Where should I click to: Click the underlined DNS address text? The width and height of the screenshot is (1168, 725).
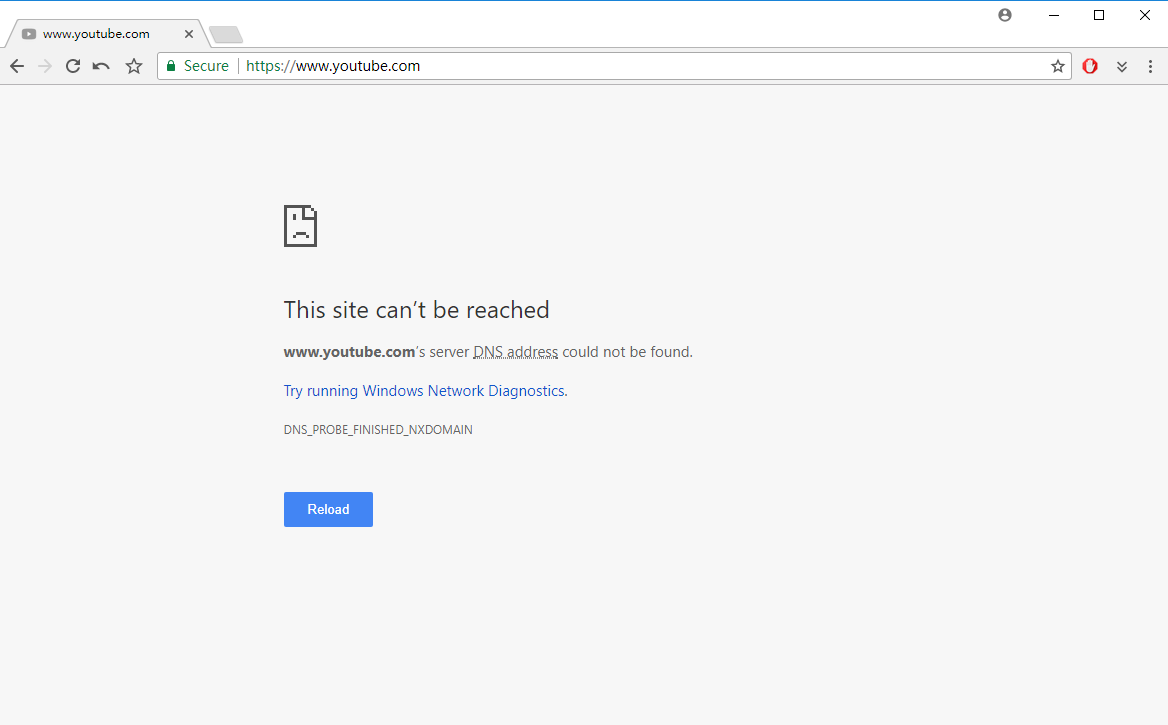pos(515,352)
